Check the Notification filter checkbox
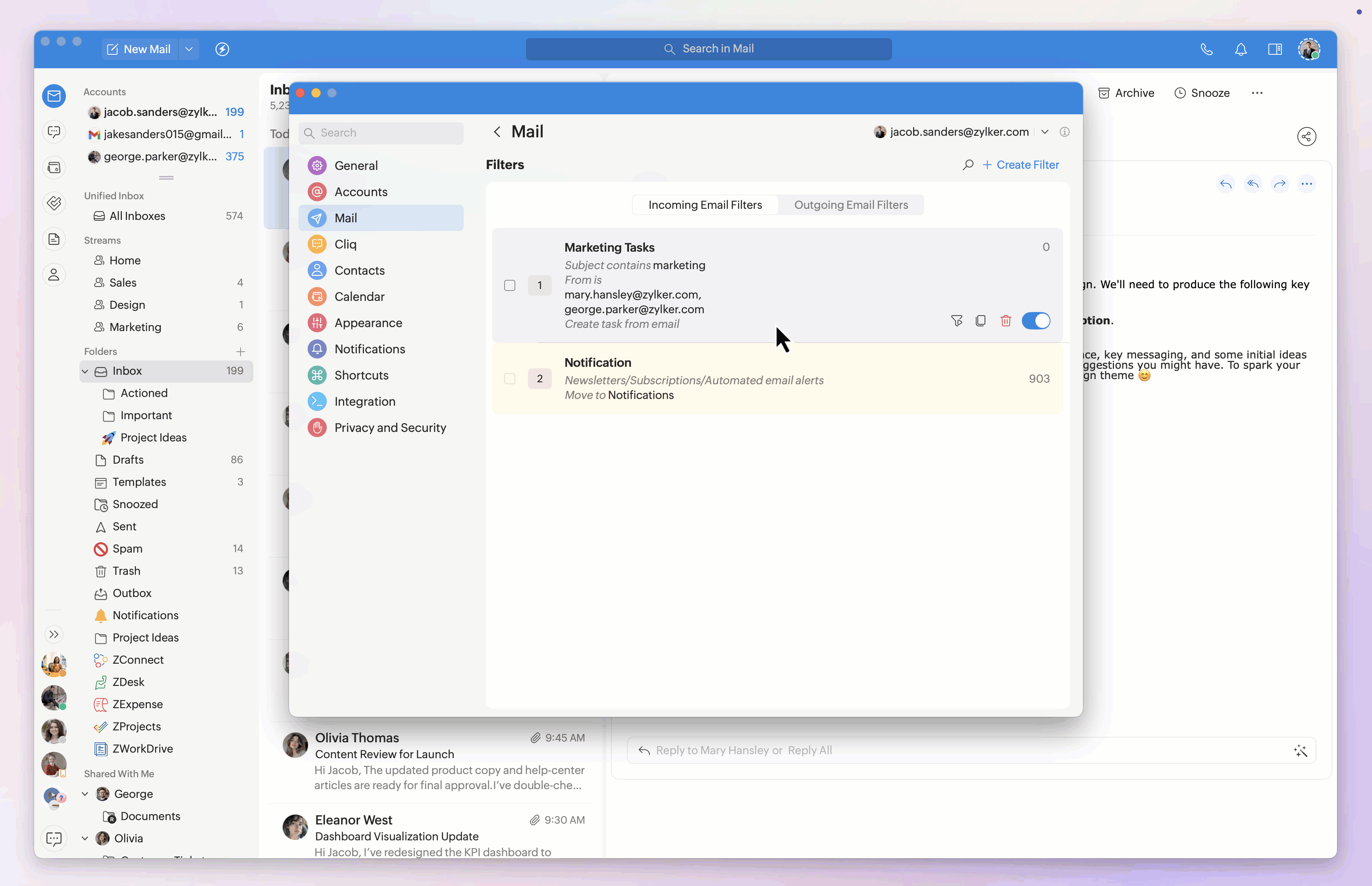1372x886 pixels. 510,379
